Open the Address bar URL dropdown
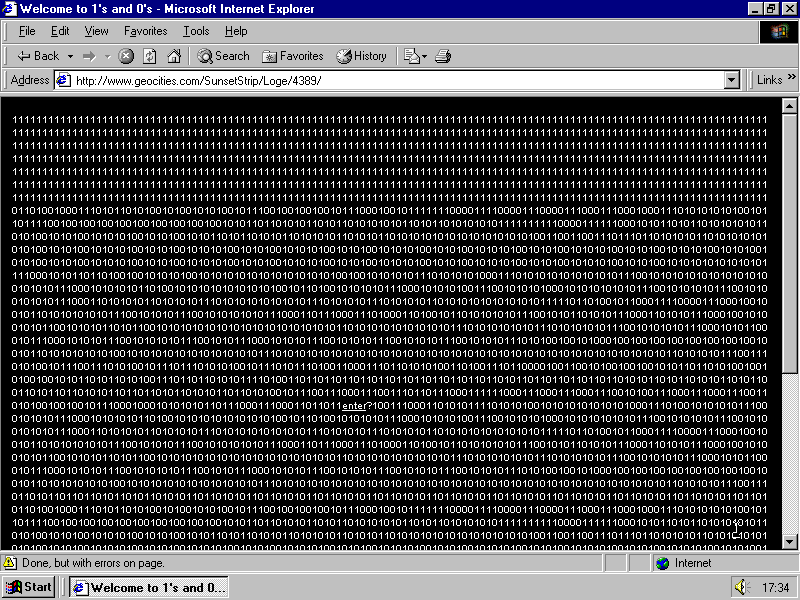 tap(731, 80)
